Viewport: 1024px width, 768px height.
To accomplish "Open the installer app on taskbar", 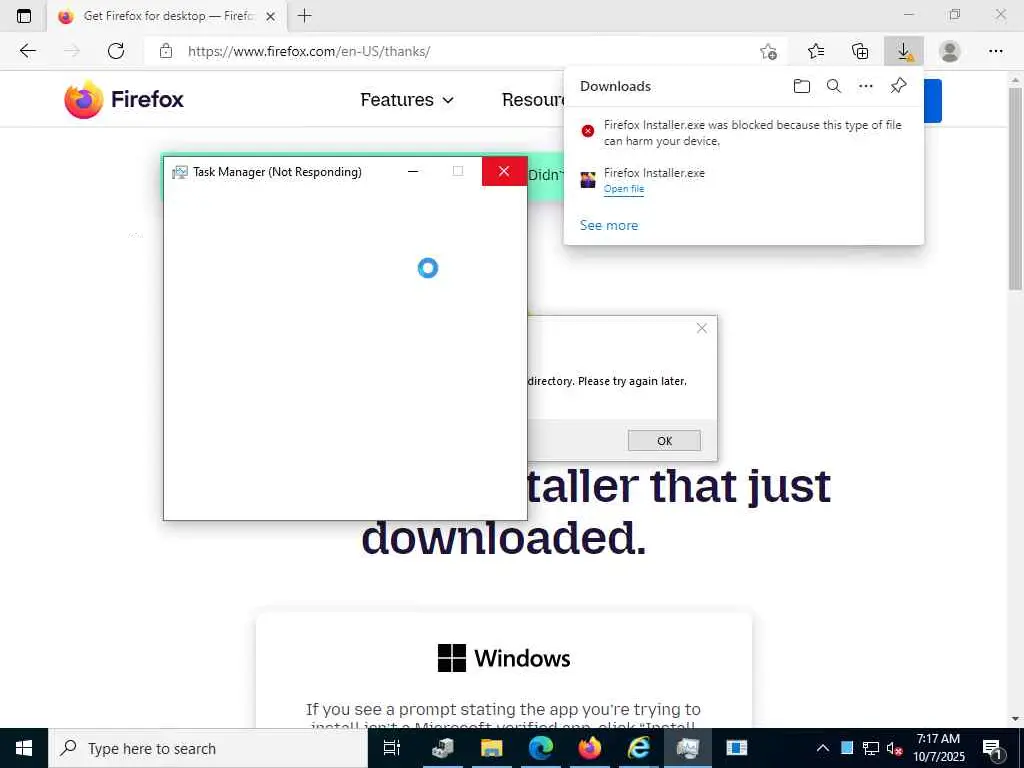I will [x=443, y=748].
